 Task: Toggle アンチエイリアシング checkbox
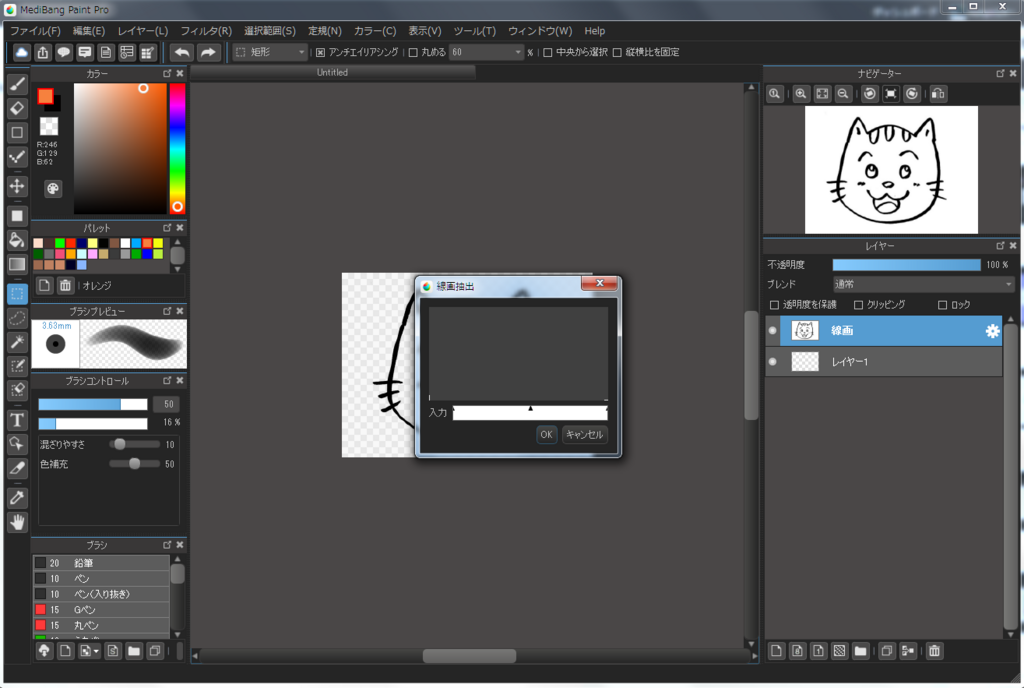coord(320,52)
